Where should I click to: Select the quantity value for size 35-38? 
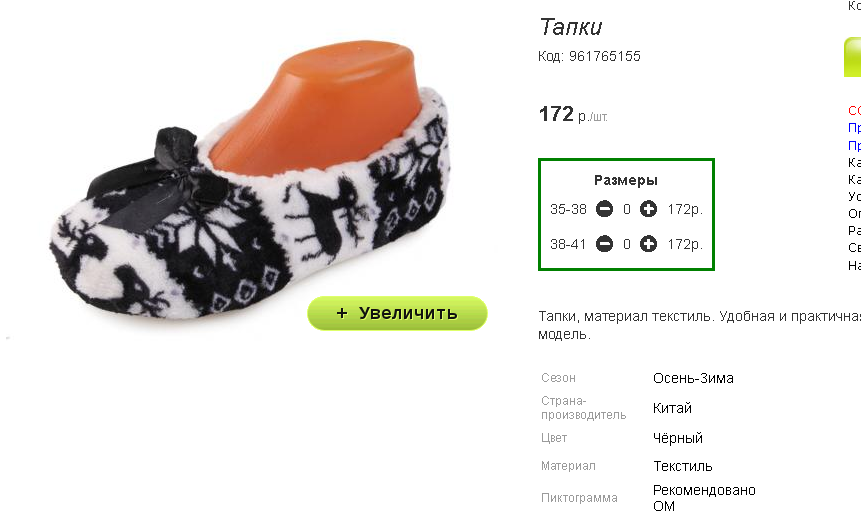627,210
